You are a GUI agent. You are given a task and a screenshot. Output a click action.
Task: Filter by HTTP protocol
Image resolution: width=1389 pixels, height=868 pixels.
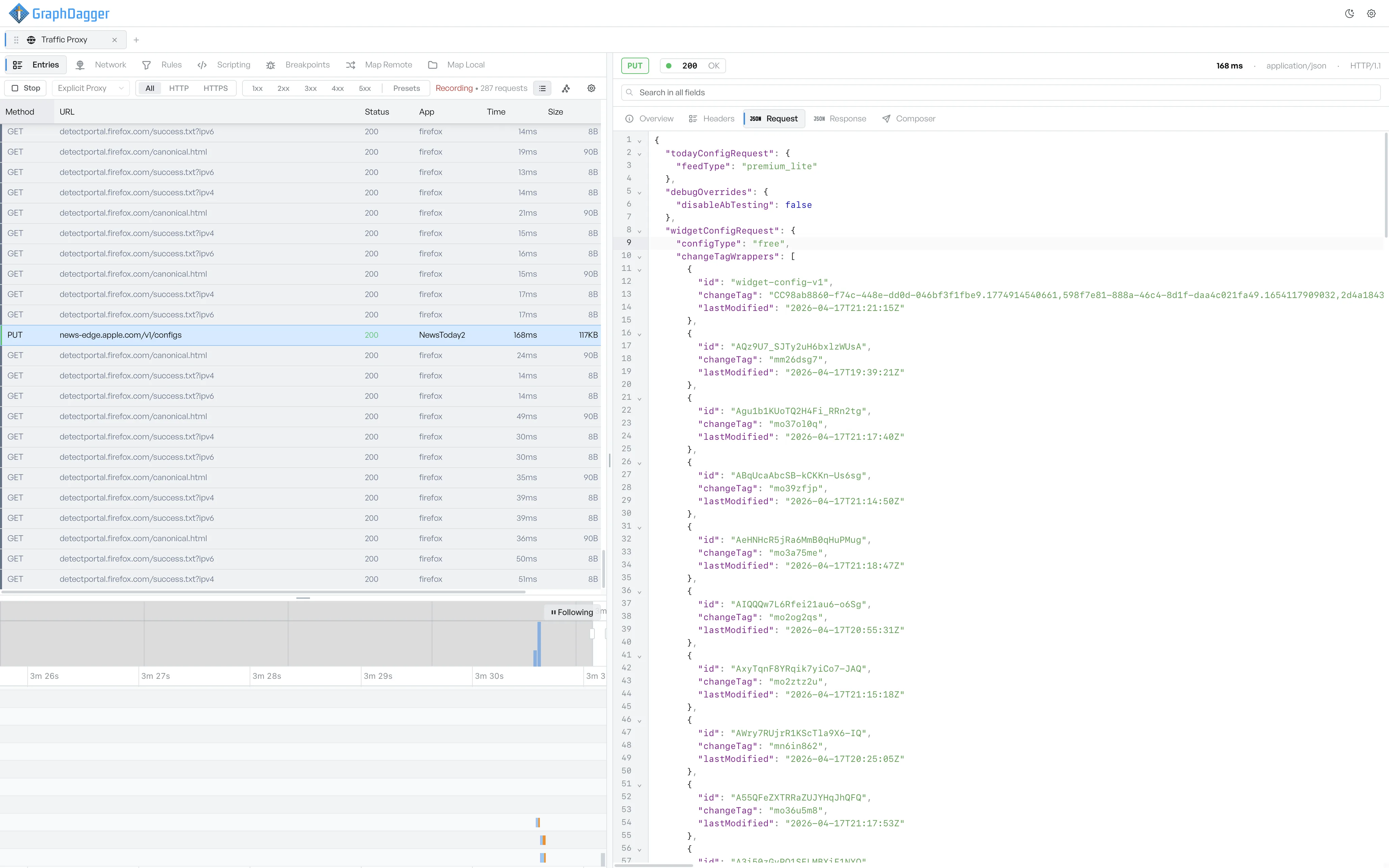179,88
